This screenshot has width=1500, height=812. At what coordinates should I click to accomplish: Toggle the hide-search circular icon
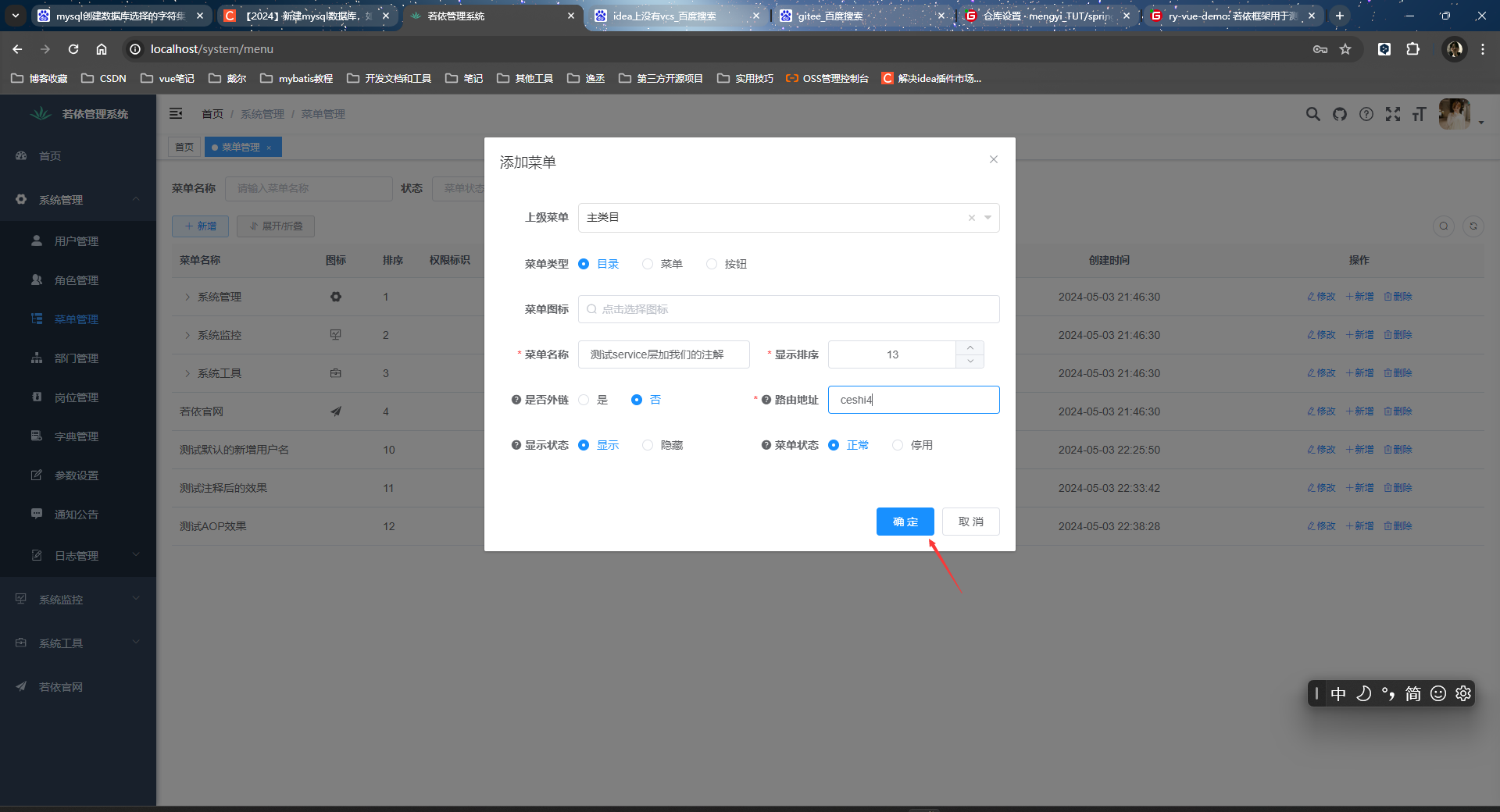pos(1444,226)
